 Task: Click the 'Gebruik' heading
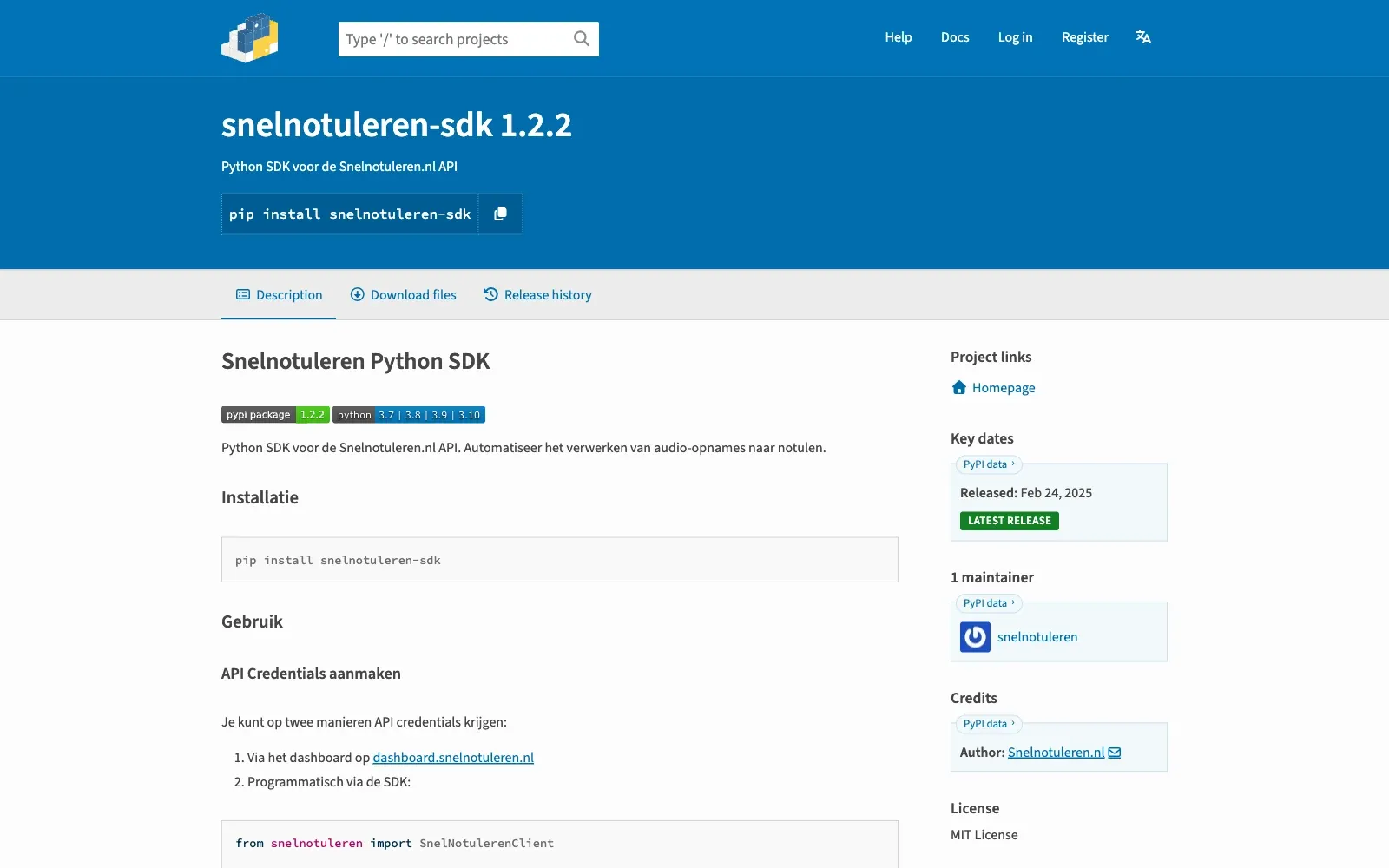click(x=252, y=621)
